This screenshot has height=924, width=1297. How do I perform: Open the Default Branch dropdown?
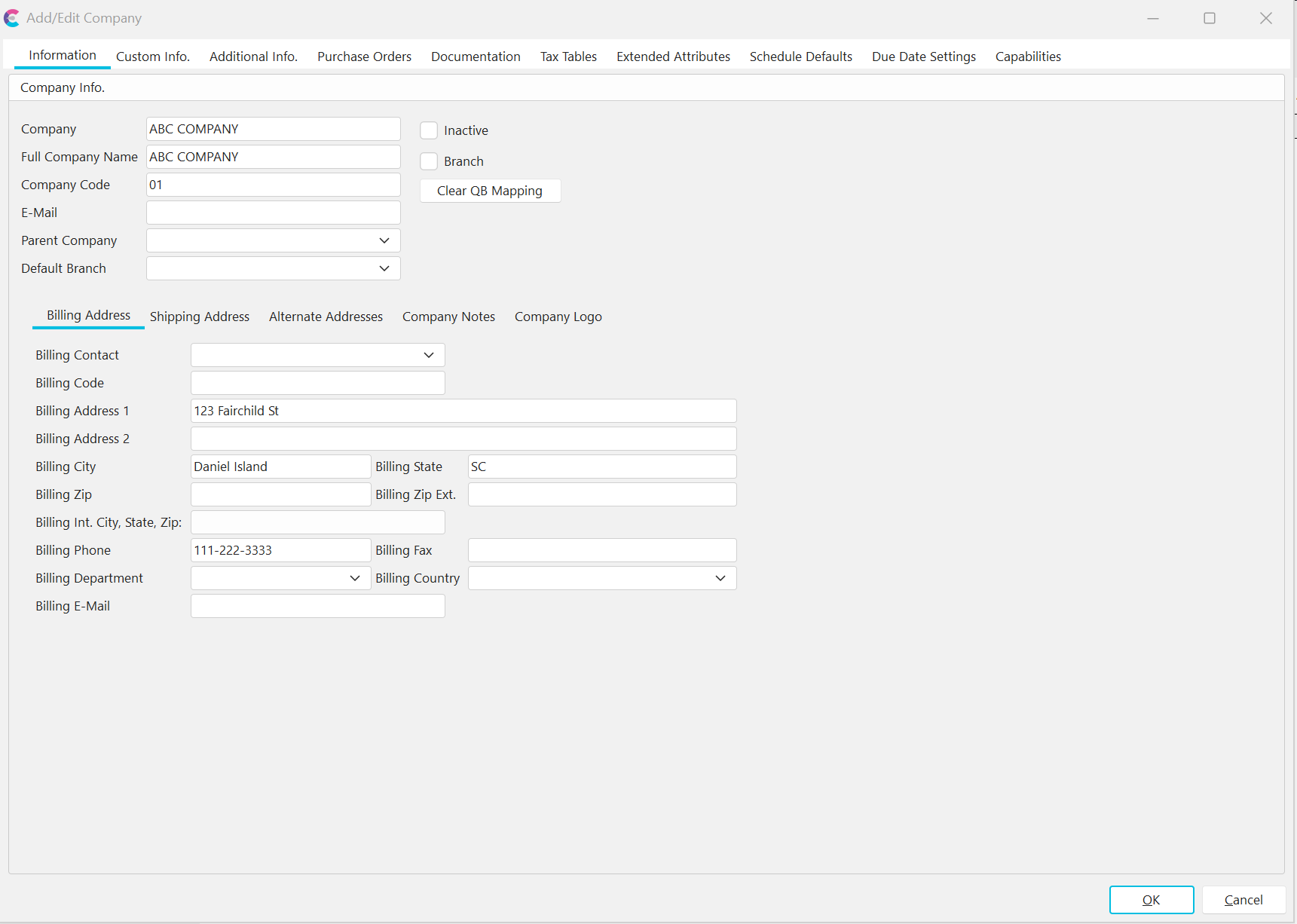pyautogui.click(x=384, y=268)
